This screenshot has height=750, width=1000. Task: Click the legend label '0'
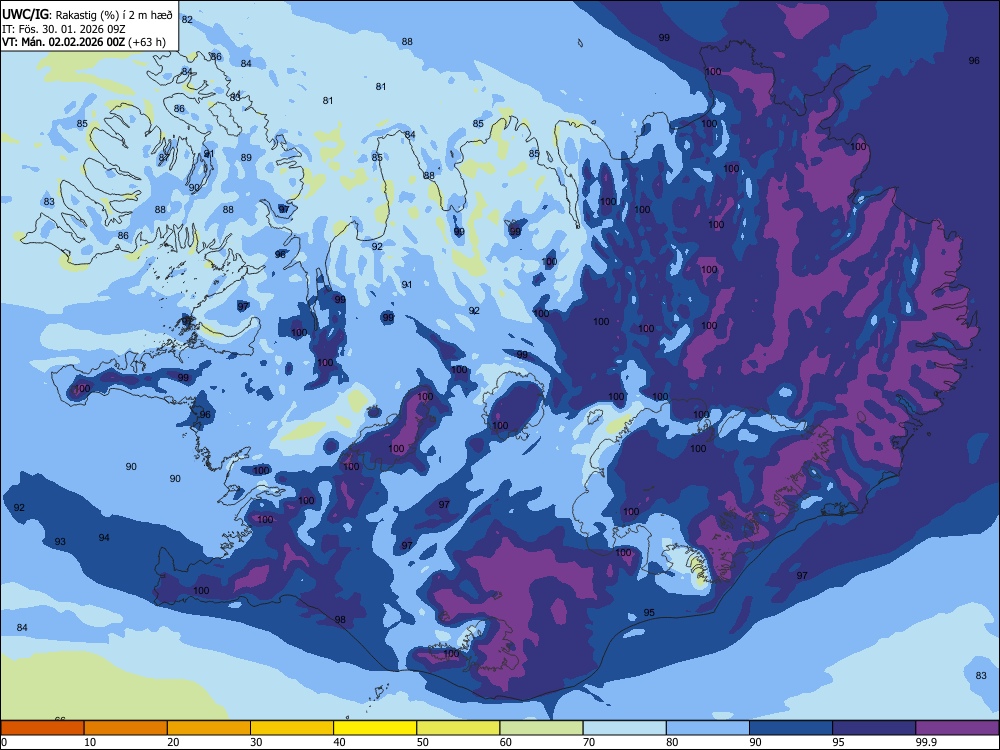4,742
